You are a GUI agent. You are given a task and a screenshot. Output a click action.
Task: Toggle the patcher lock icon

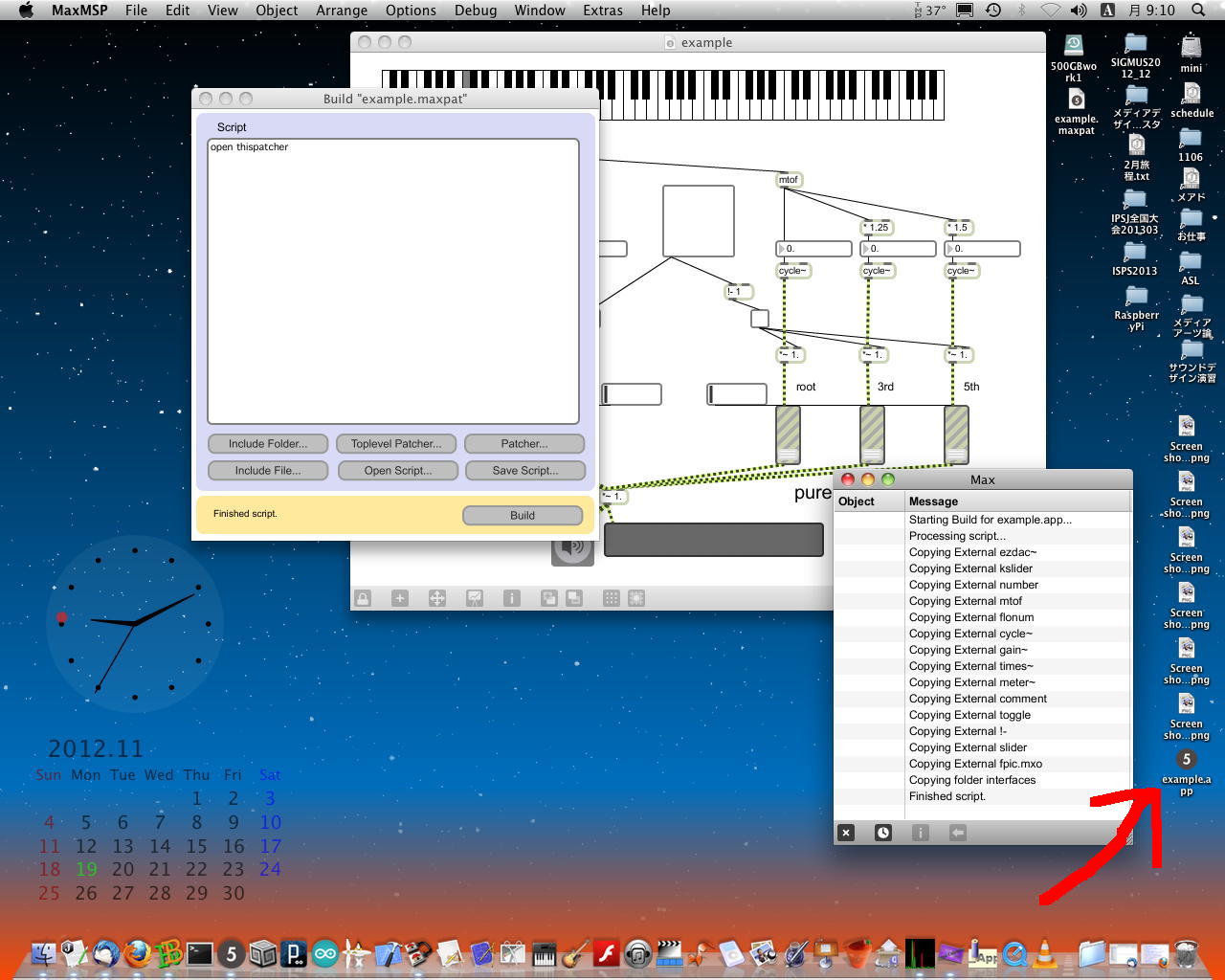[x=363, y=598]
